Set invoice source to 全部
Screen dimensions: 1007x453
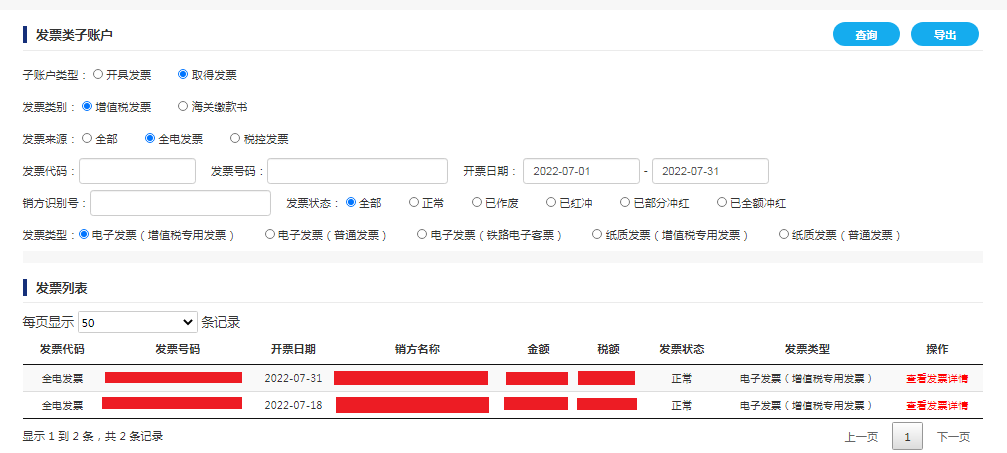pos(87,139)
